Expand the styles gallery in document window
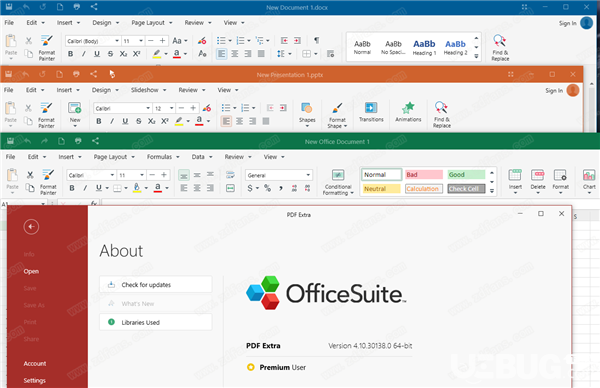This screenshot has height=388, width=600. point(476,56)
